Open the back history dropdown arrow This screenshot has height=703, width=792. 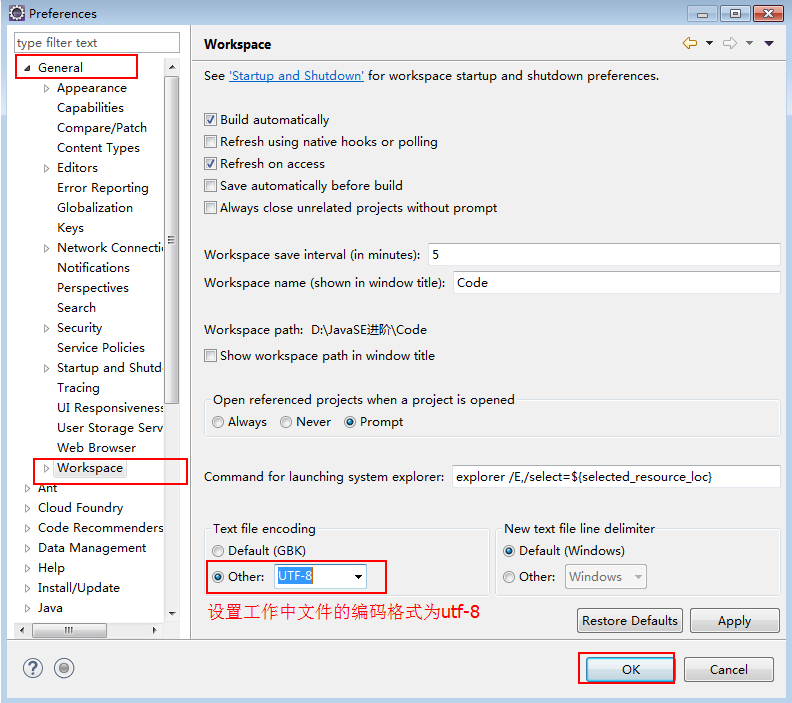pos(709,43)
